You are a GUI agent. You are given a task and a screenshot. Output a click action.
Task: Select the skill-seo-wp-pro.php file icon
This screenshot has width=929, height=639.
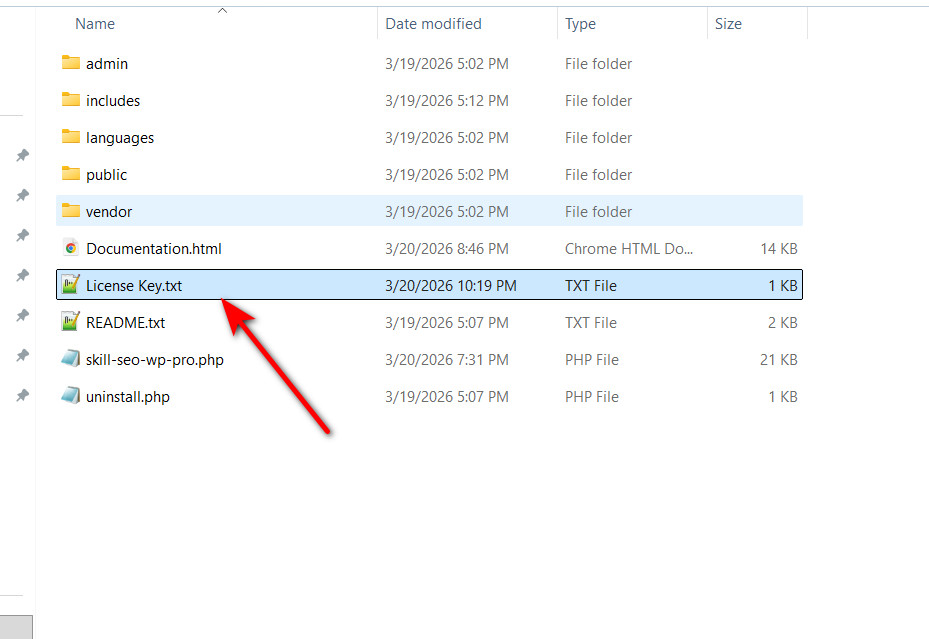[70, 359]
